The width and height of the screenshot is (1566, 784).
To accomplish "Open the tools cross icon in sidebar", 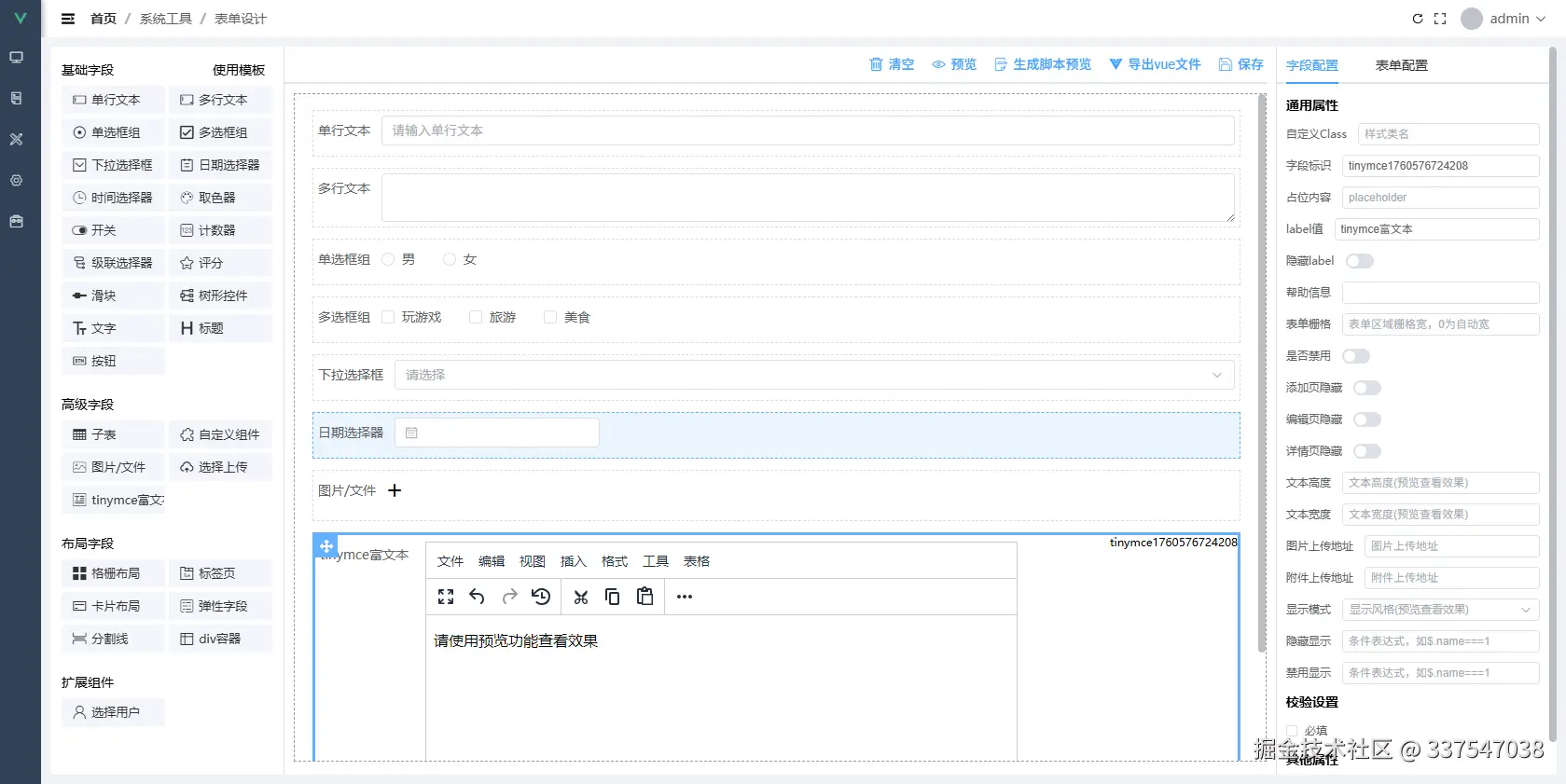I will point(17,139).
